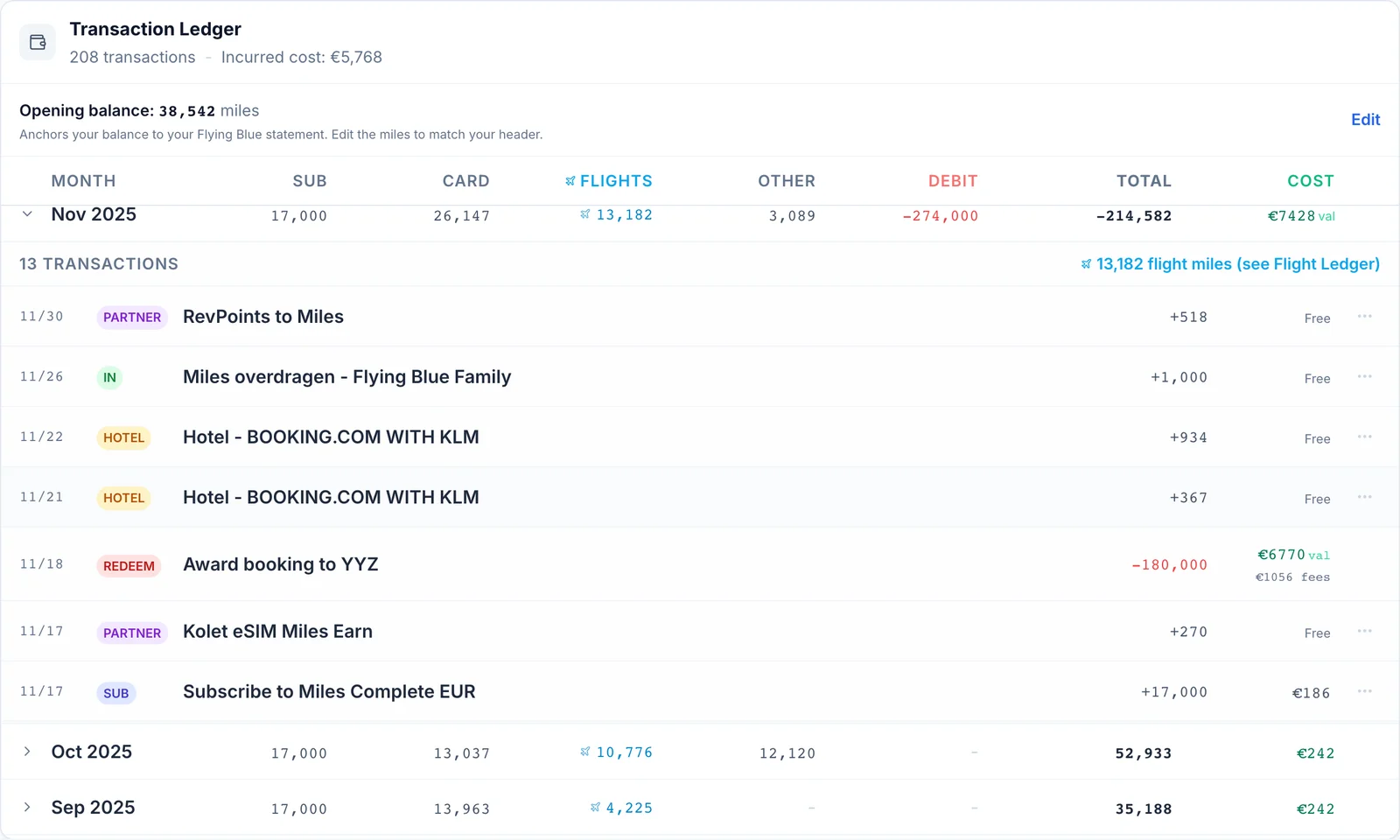Click the OTHER column header
1400x840 pixels.
coord(787,181)
